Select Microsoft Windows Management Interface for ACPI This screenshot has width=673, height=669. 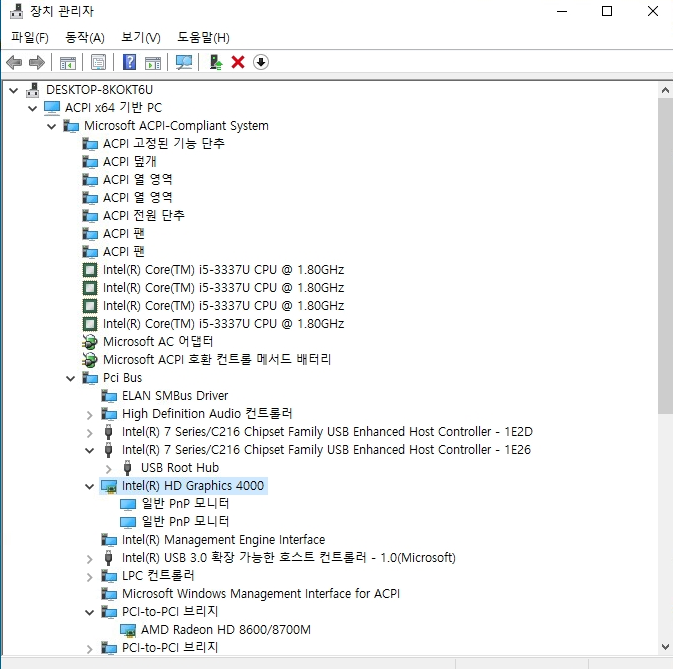click(261, 594)
